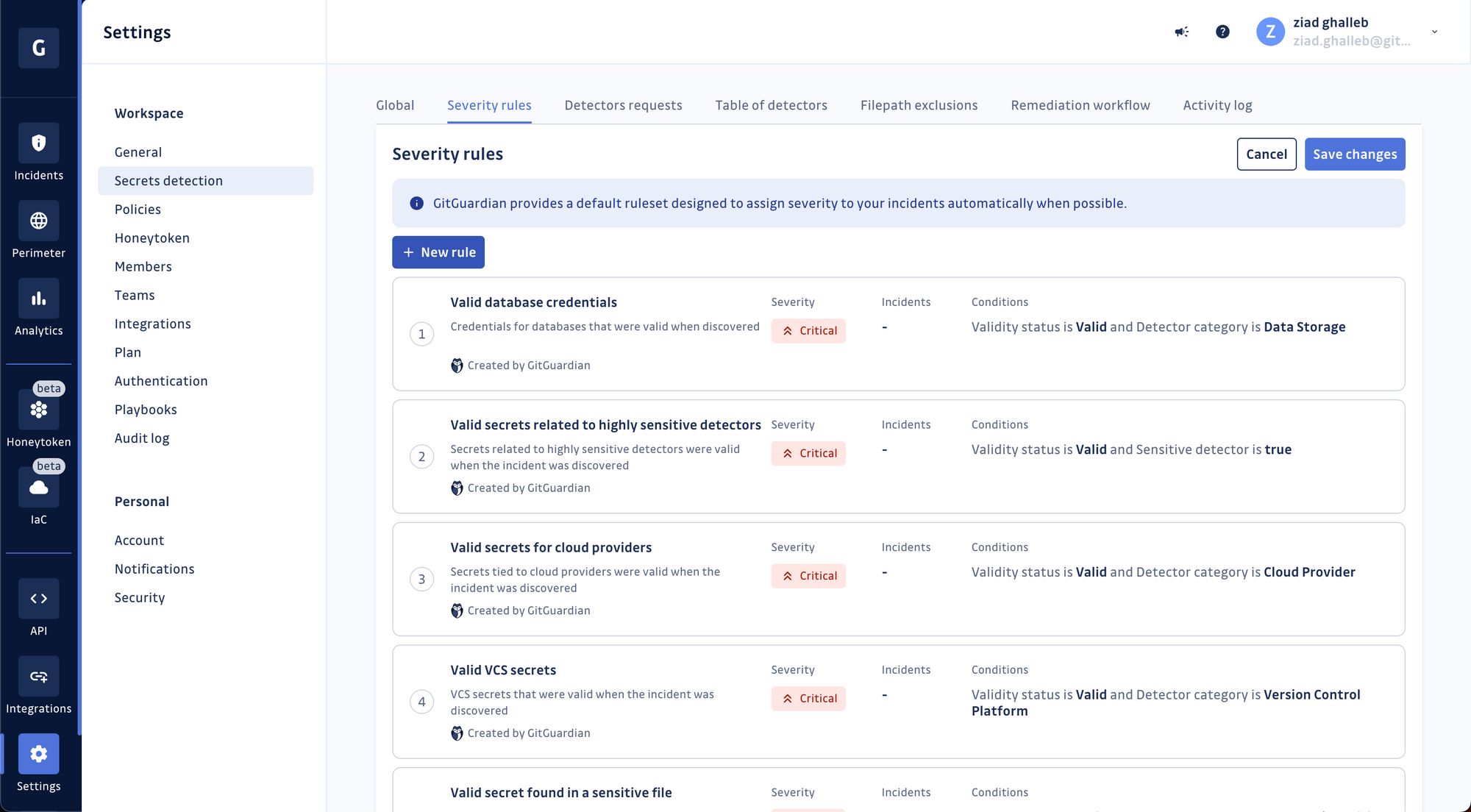
Task: Open Playbooks in the Workspace menu
Action: click(x=146, y=410)
